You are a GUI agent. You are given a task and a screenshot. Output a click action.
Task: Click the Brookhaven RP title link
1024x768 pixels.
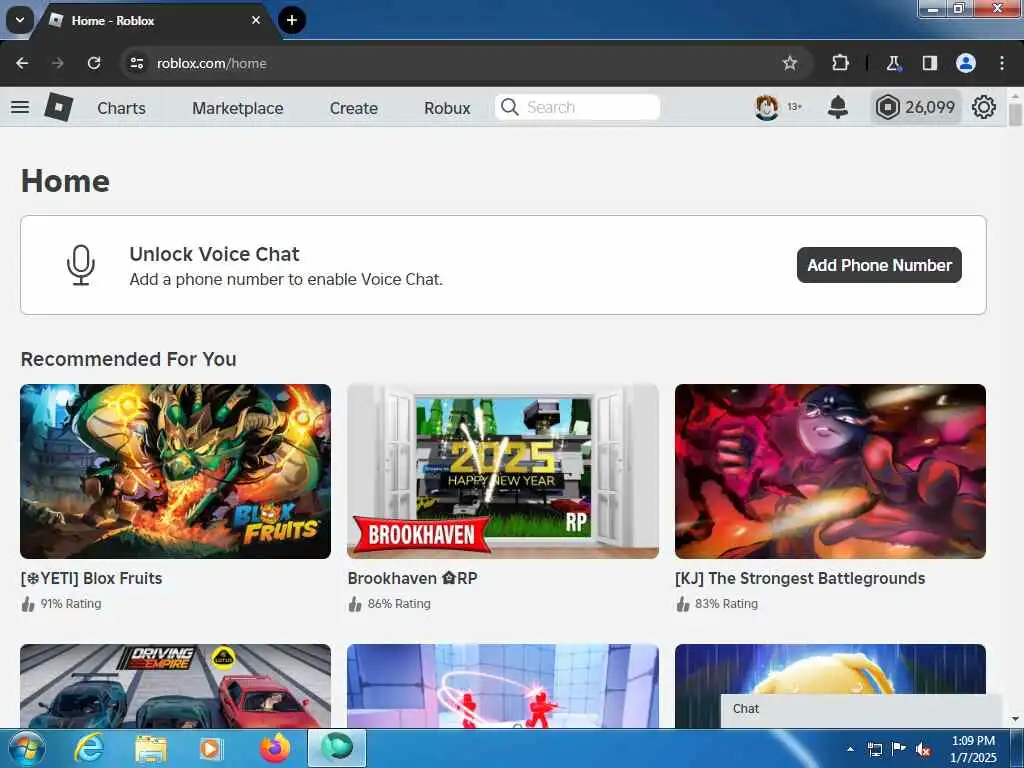pos(412,579)
